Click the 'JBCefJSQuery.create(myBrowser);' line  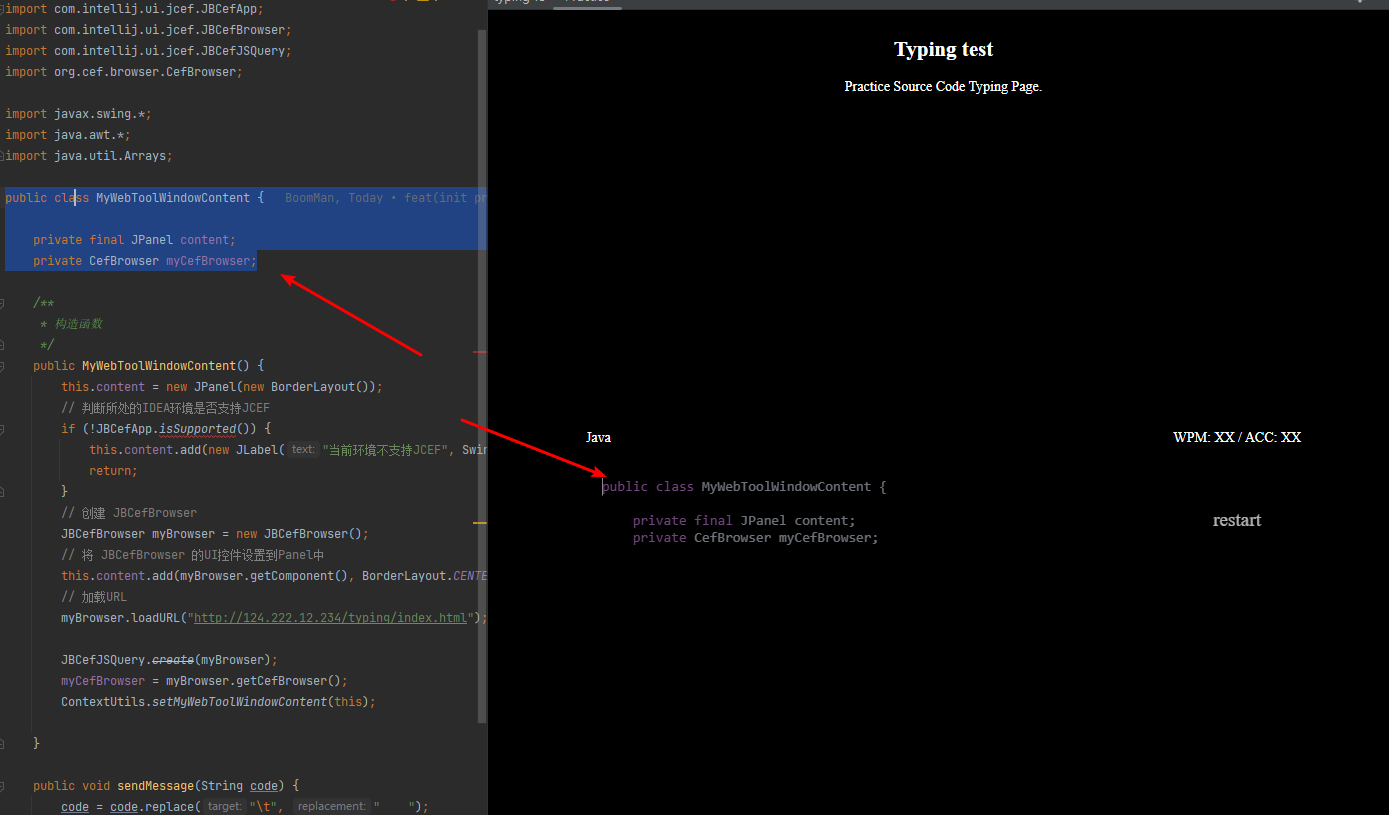tap(169, 660)
